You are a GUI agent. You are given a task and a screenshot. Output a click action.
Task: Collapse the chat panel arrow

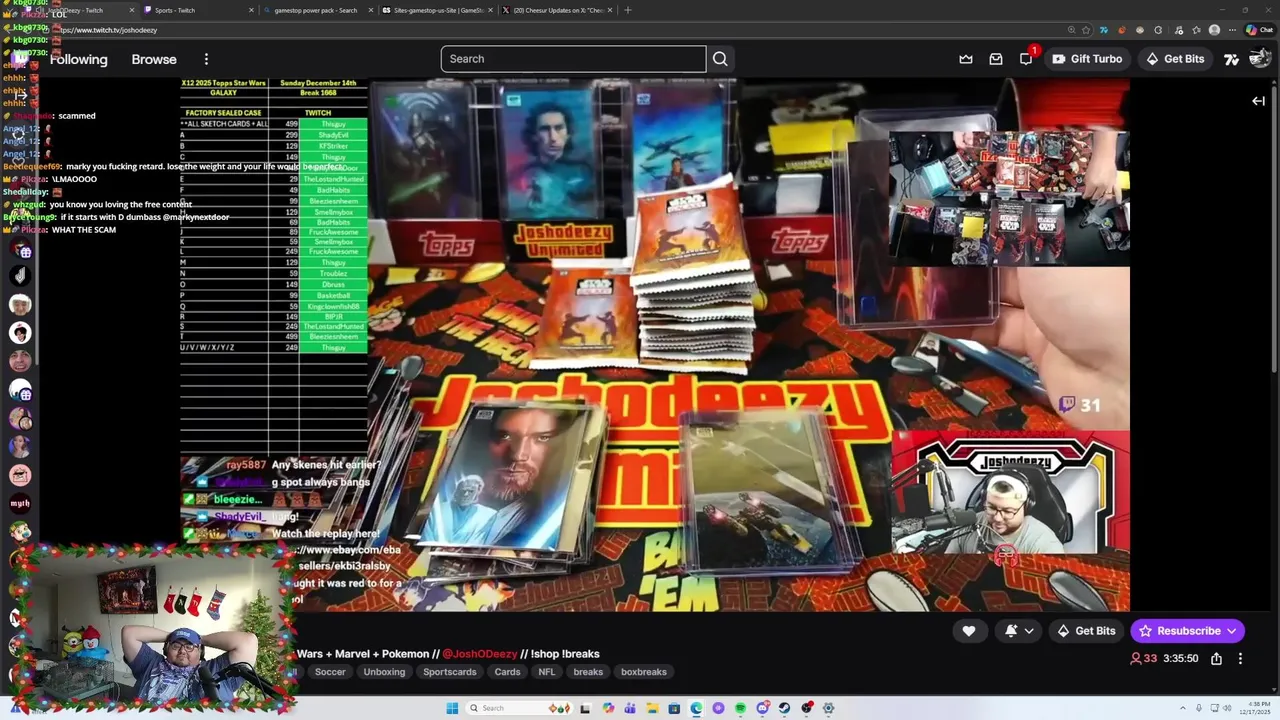1258,100
